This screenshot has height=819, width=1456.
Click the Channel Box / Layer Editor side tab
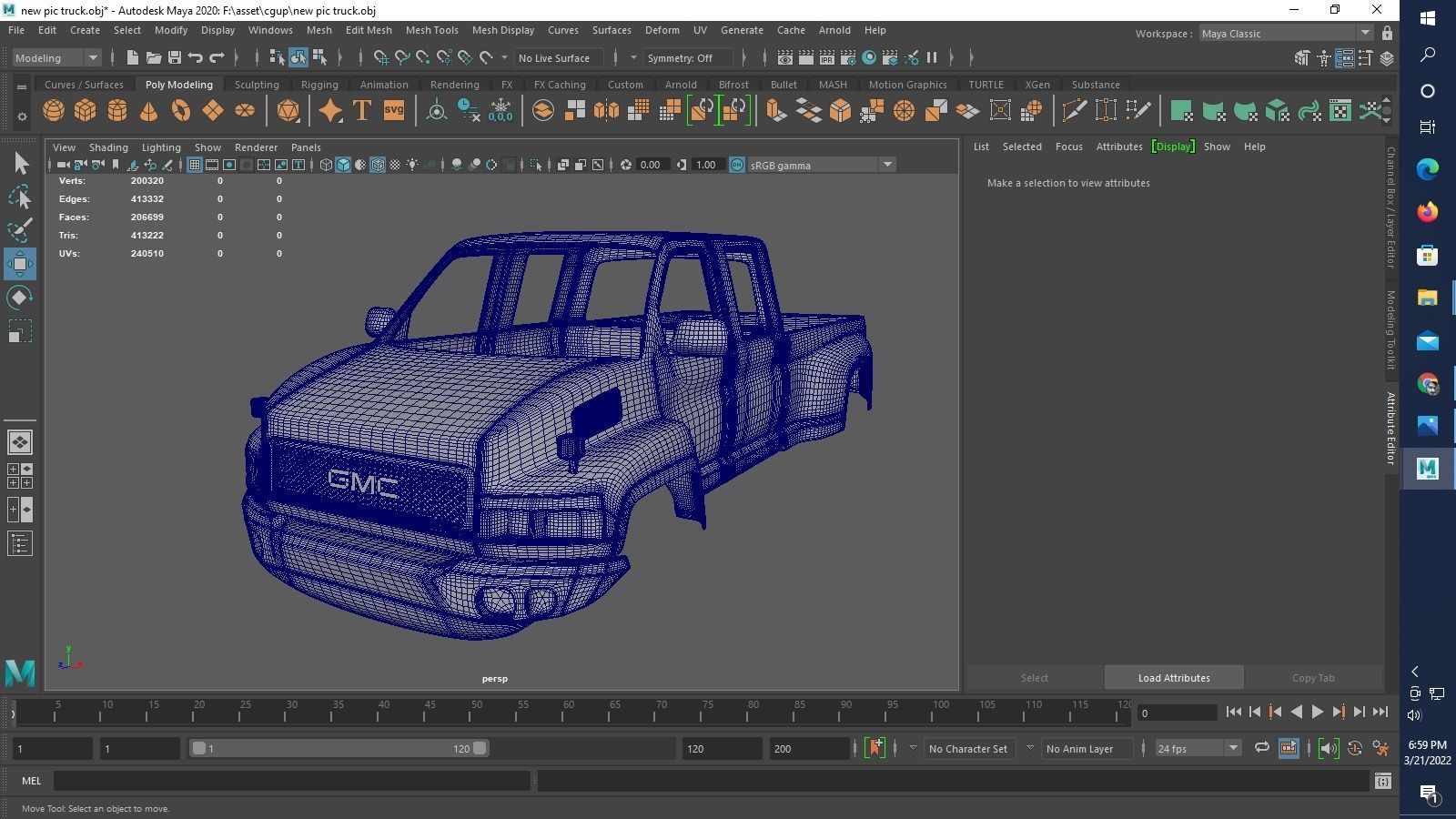click(x=1390, y=207)
